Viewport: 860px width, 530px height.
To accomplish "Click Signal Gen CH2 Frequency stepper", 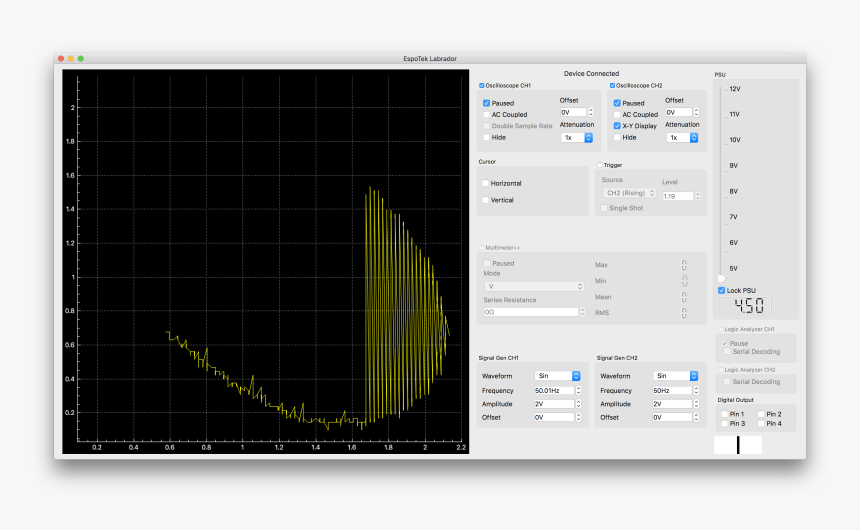I will point(696,391).
